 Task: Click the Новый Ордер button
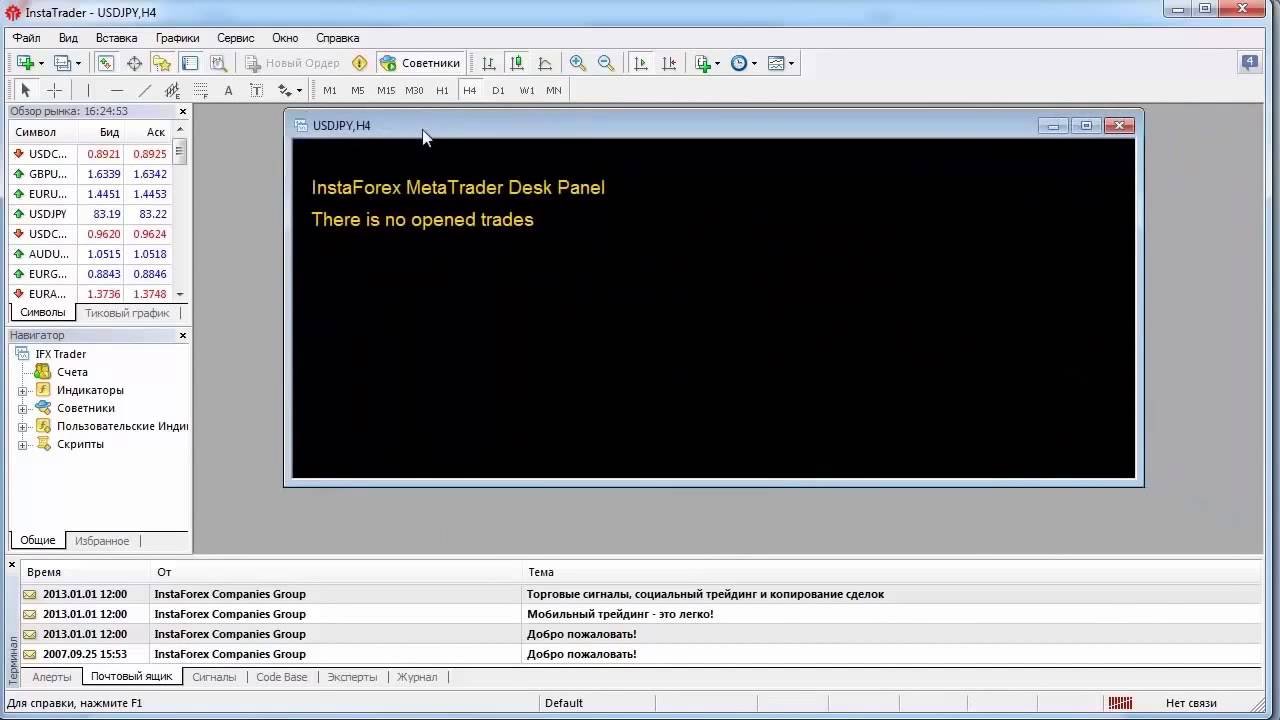(x=293, y=63)
